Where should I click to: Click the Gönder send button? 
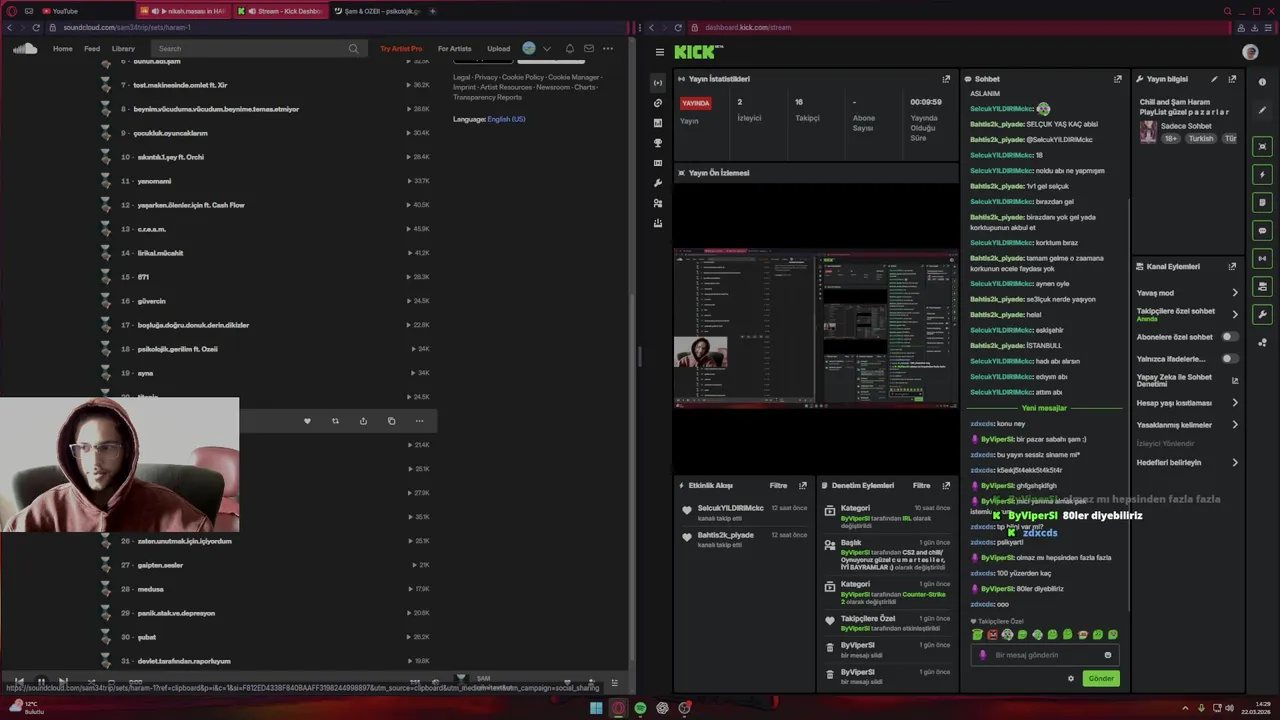1101,678
